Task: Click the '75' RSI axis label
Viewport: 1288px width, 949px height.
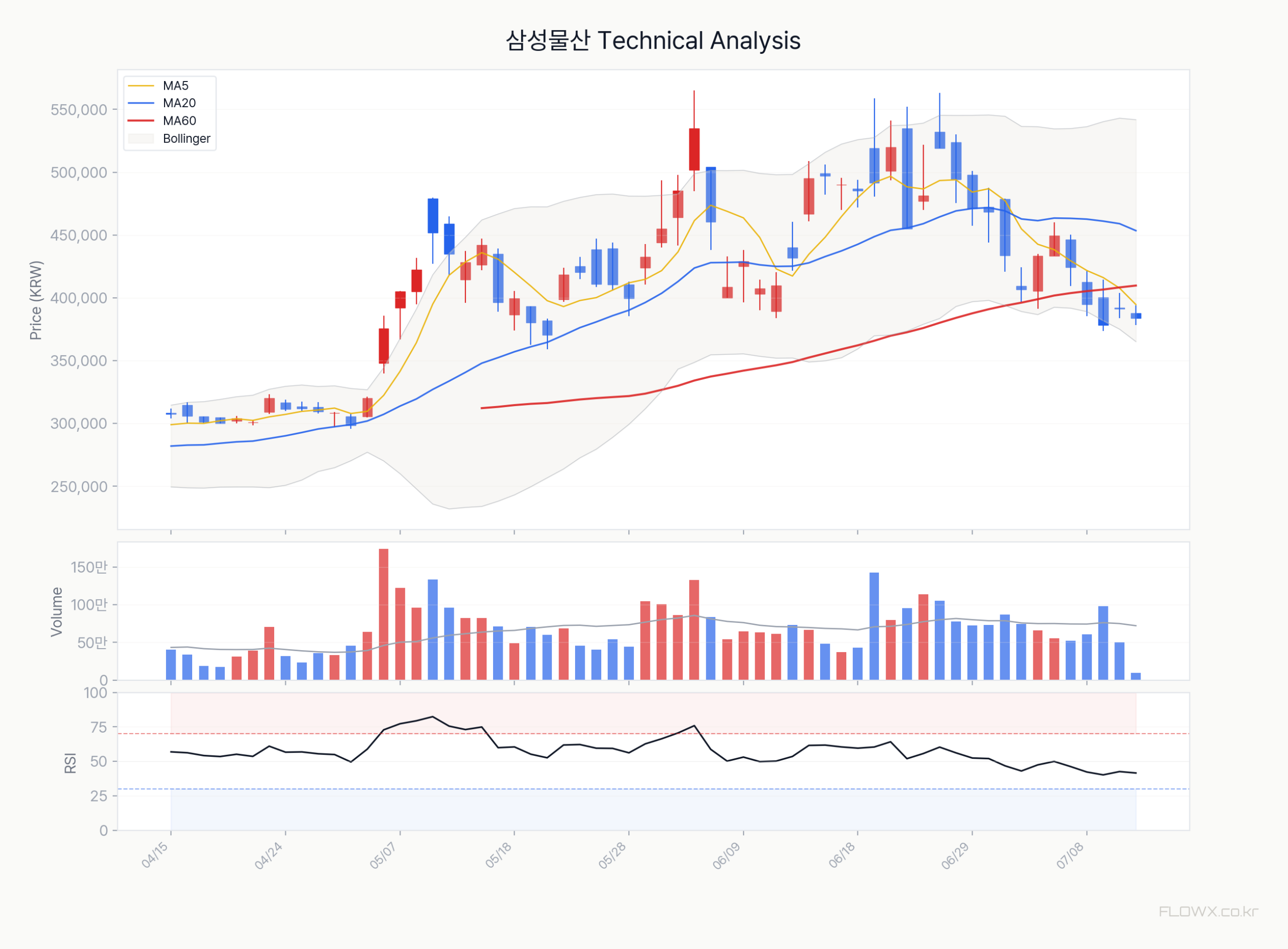Action: pos(99,728)
